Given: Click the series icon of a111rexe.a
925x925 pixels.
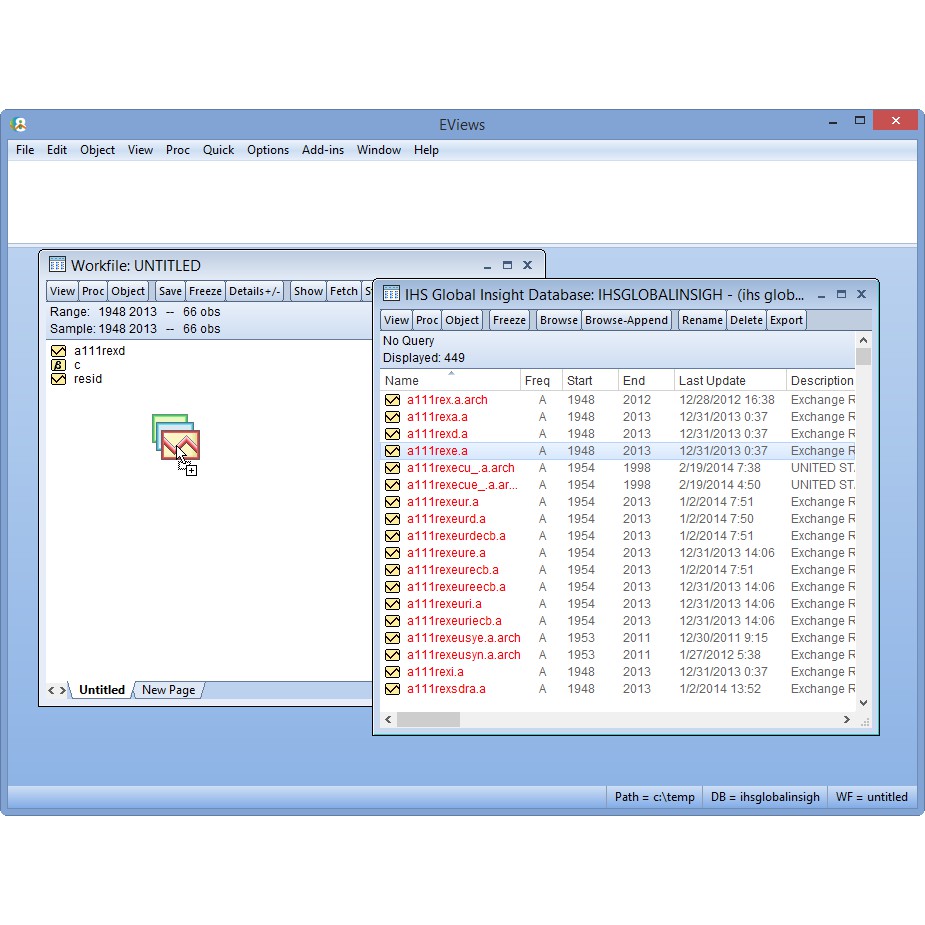Looking at the screenshot, I should click(x=392, y=451).
